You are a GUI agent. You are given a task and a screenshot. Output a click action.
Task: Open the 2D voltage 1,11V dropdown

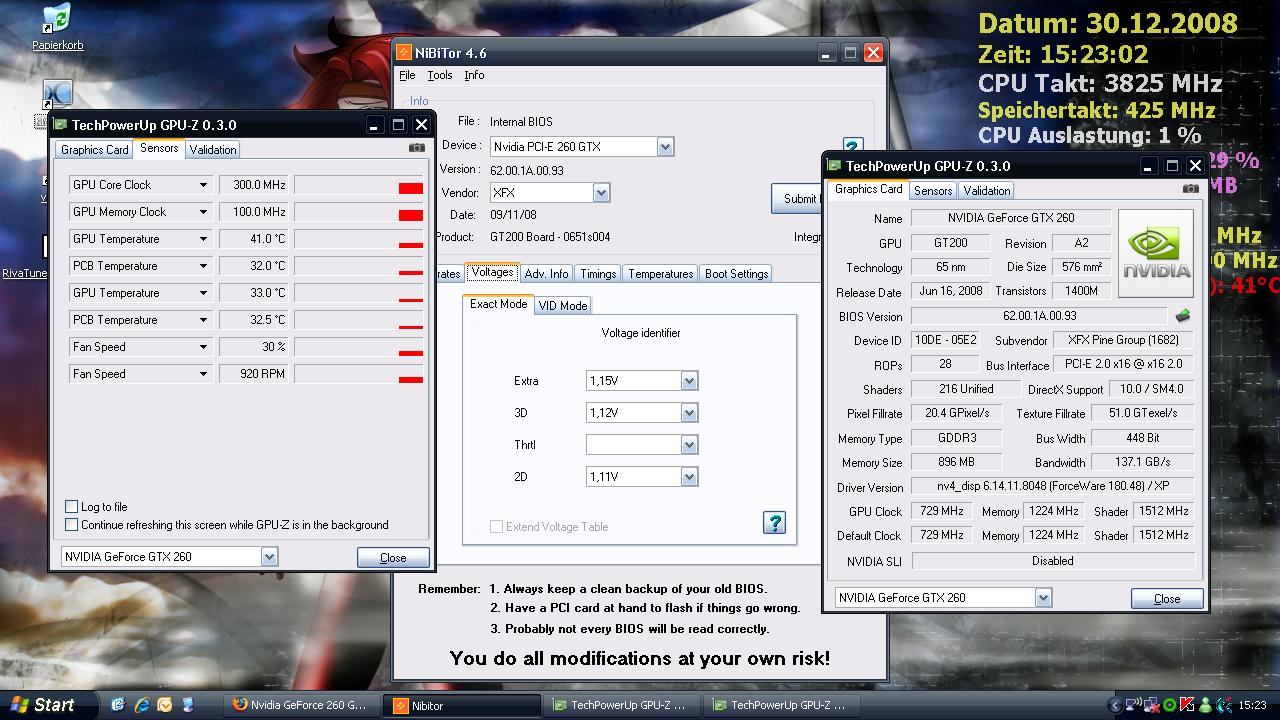pos(689,477)
